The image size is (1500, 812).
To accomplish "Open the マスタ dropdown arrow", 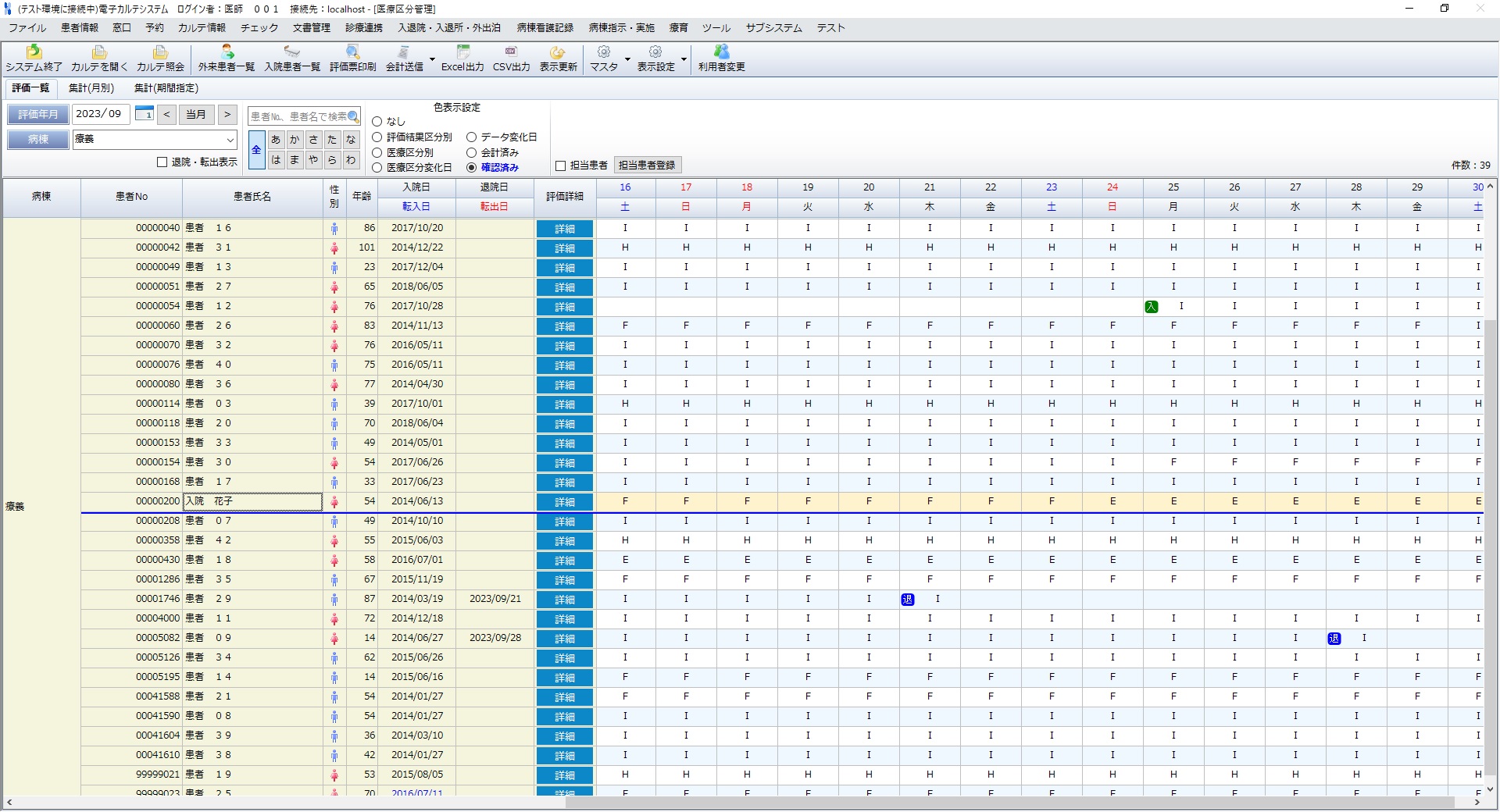I will [627, 59].
